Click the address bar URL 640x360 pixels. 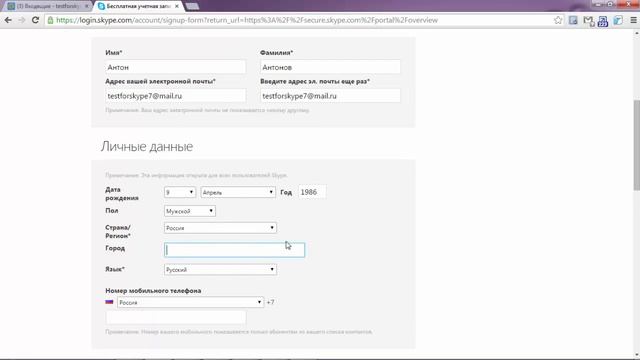click(247, 20)
